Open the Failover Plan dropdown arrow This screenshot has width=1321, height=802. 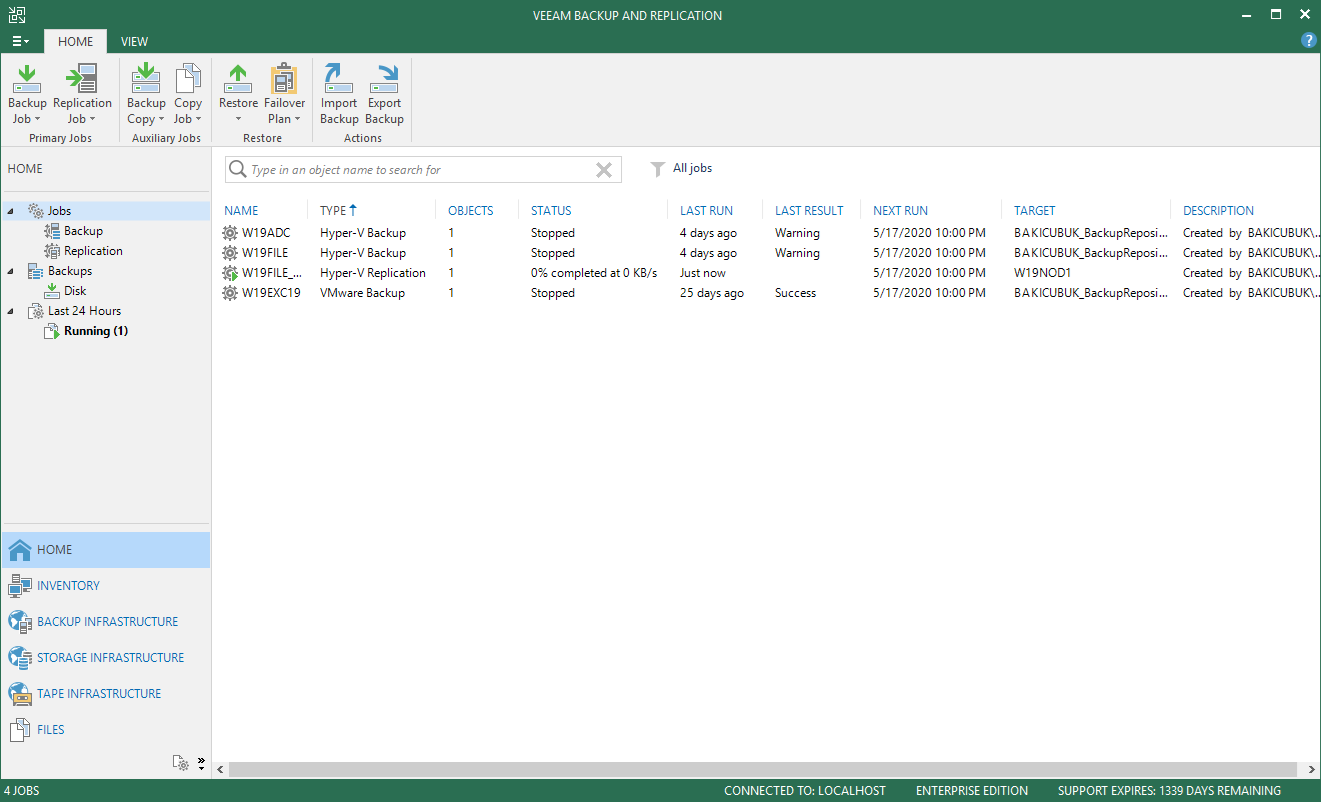297,120
